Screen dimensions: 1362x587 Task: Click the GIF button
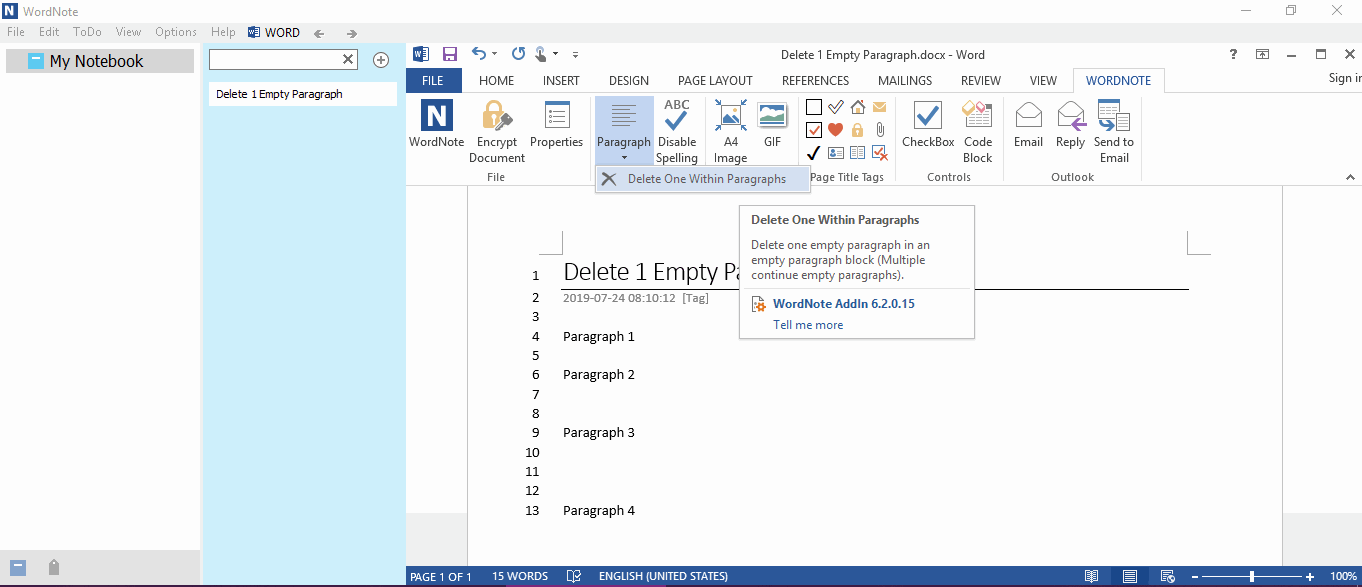(772, 124)
